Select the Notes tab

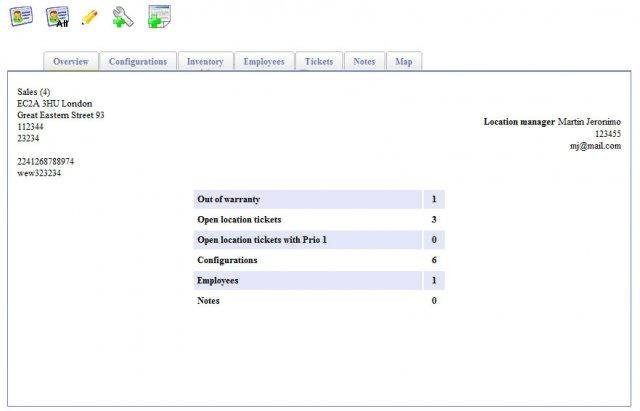364,62
